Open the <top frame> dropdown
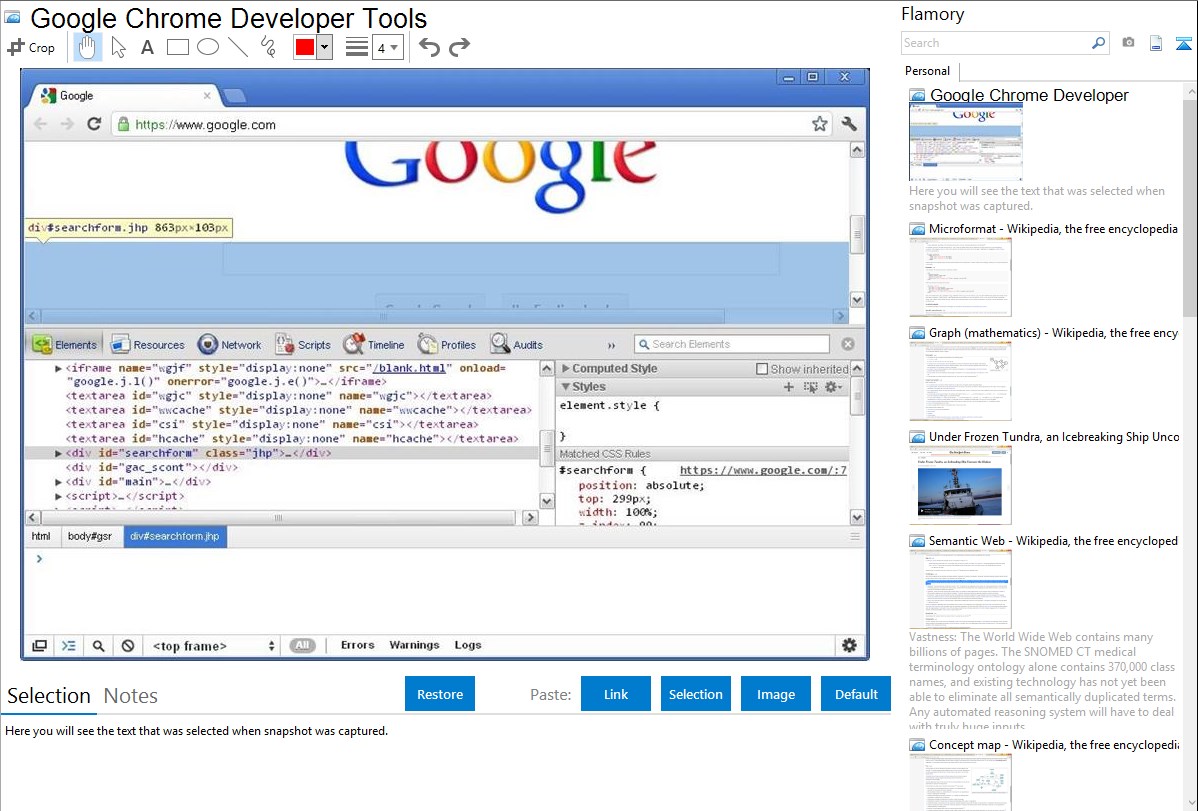1198x811 pixels. coord(213,646)
